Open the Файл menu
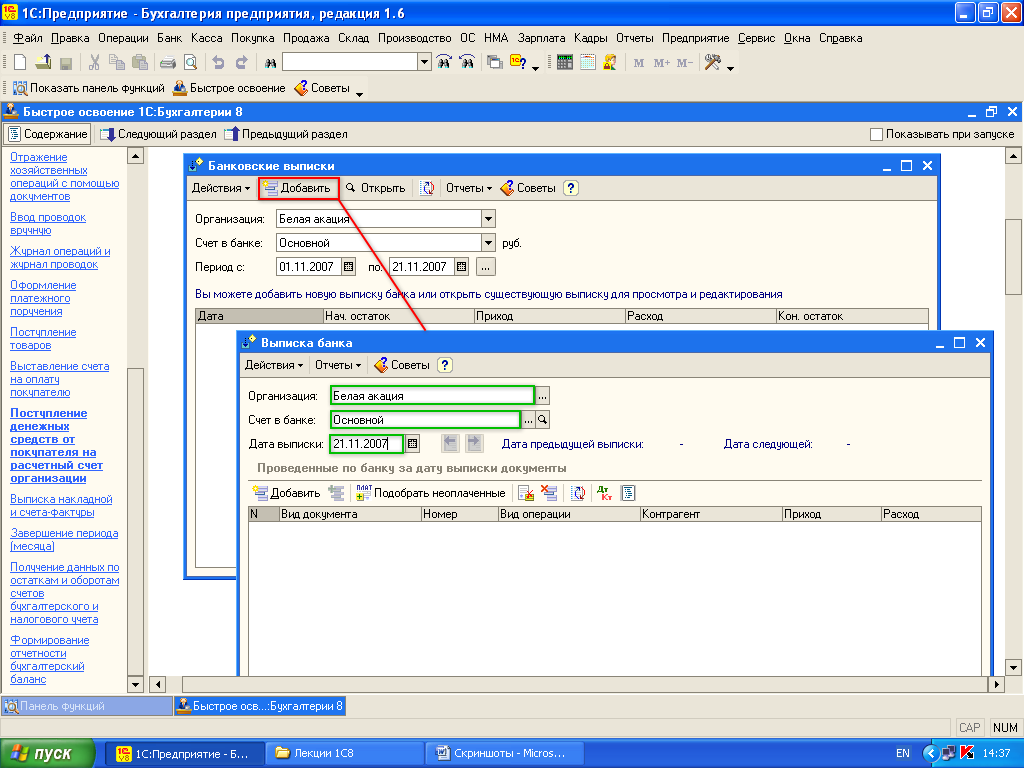 27,38
